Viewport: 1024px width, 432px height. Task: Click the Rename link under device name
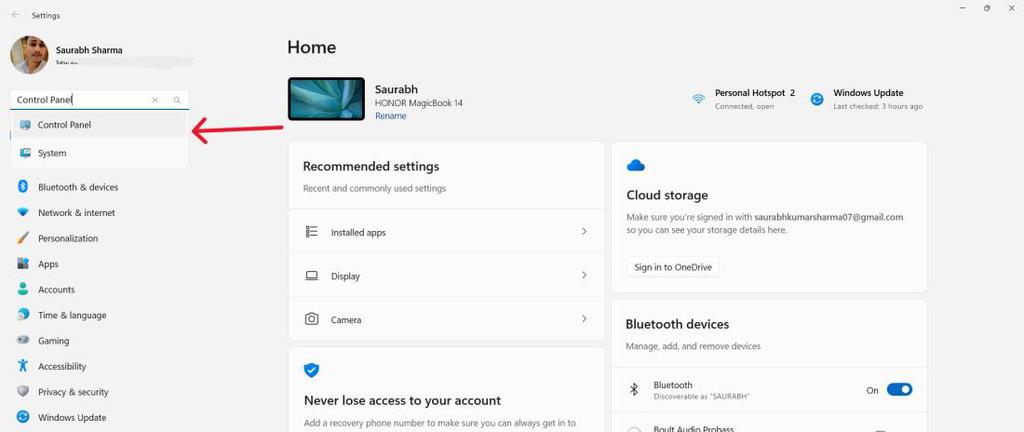click(x=390, y=116)
